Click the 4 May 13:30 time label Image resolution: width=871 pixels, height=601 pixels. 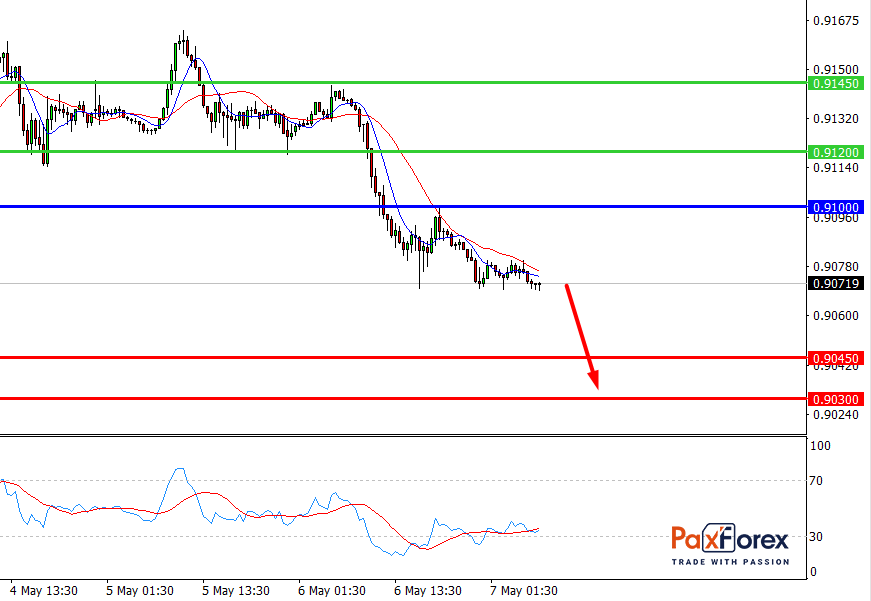point(44,590)
